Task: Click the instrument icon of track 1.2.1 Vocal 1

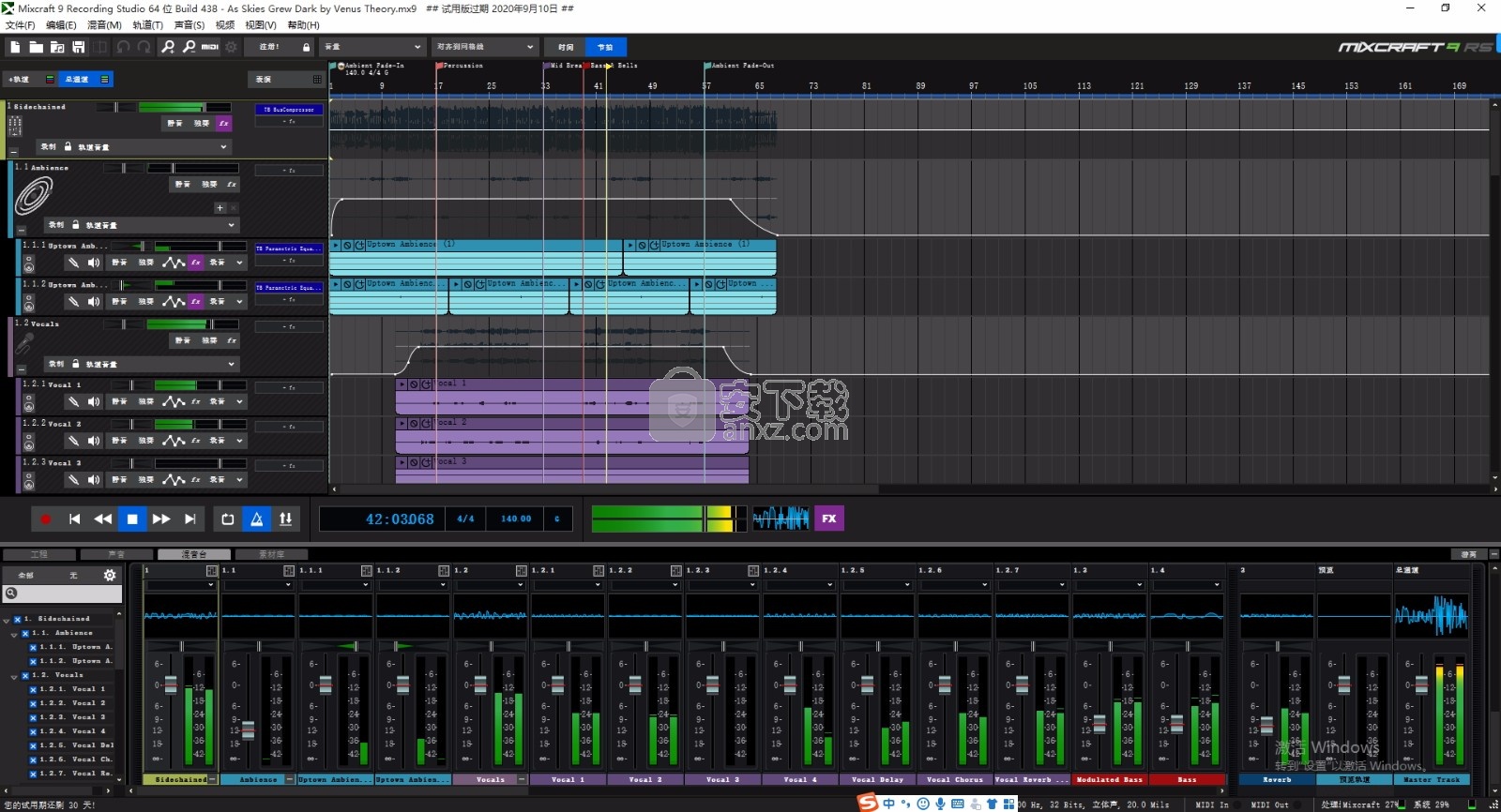Action: click(x=29, y=401)
